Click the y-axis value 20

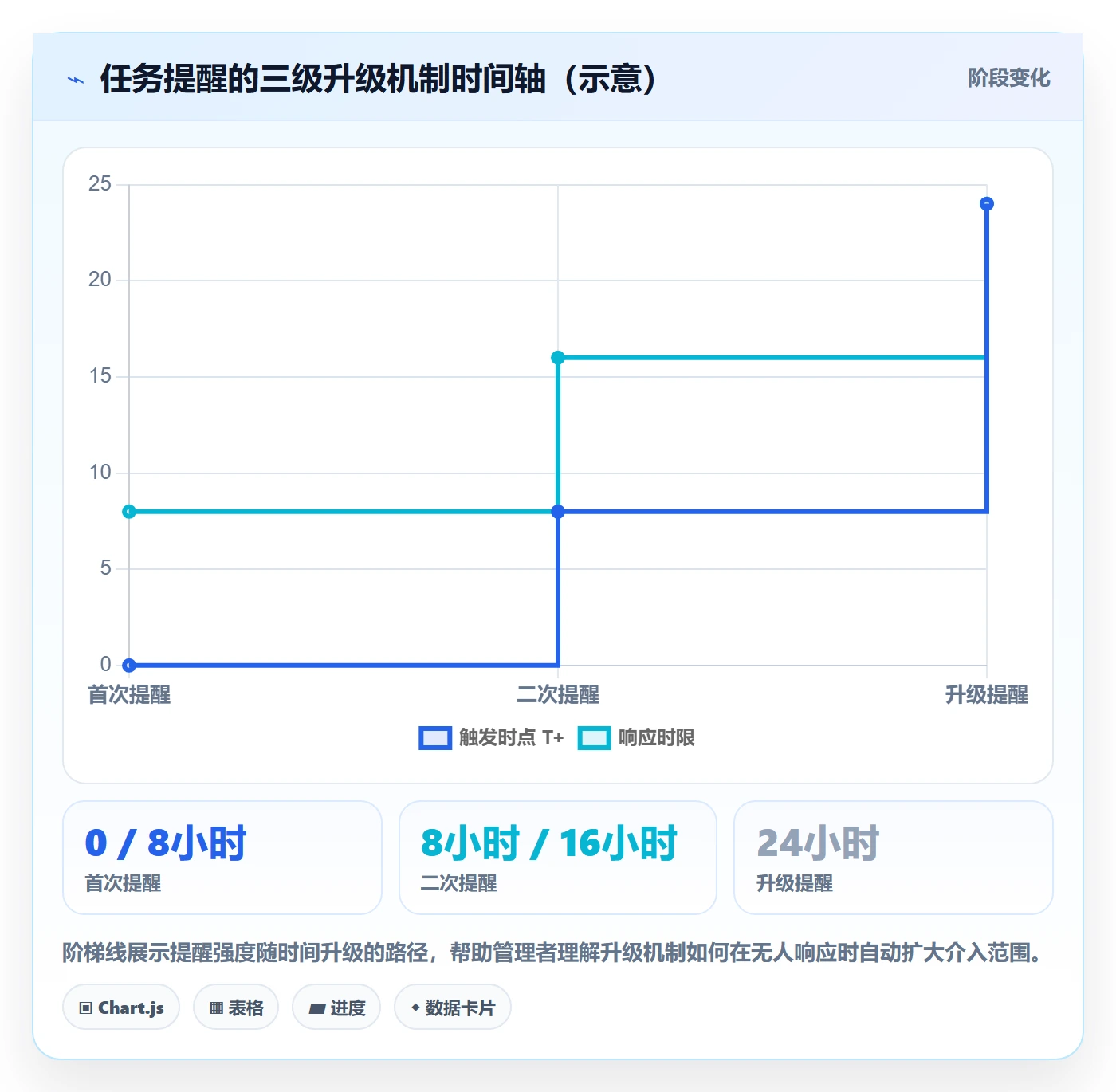100,280
